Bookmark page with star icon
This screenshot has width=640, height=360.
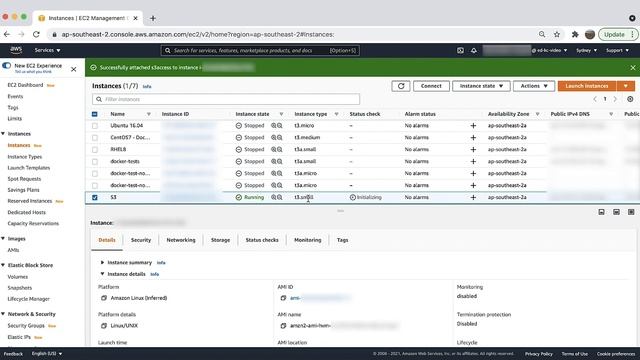pos(557,34)
